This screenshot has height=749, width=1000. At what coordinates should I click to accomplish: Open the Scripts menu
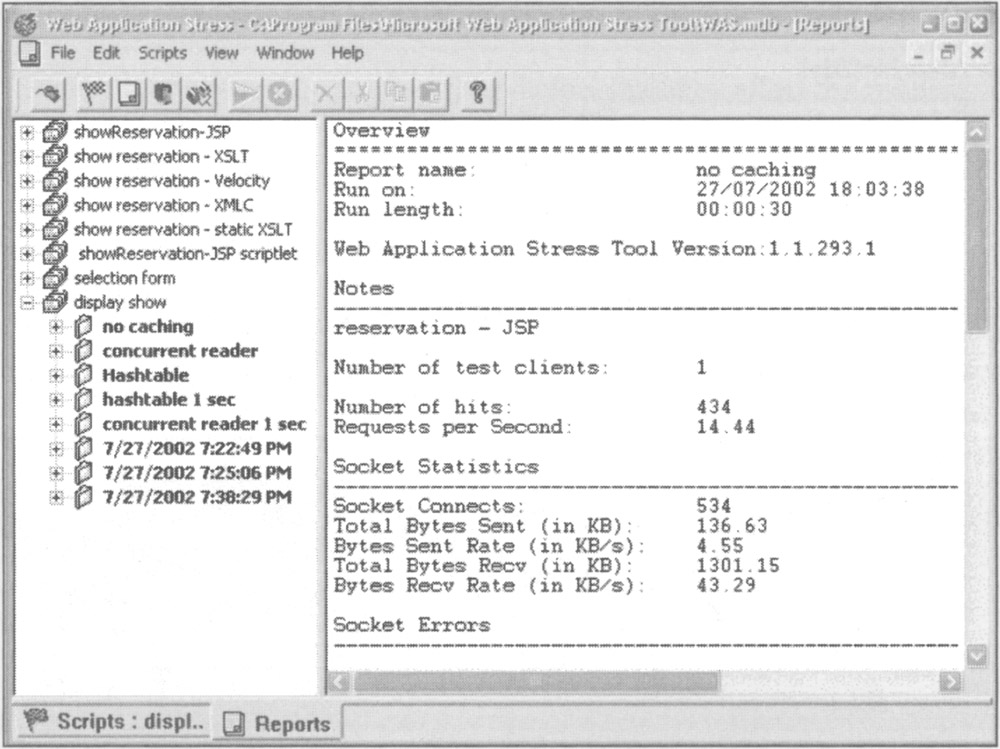point(162,53)
